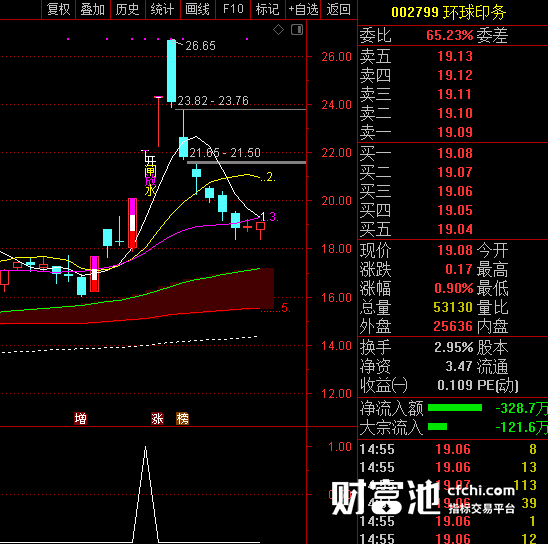548x544 pixels.
Task: Open F10 company information
Action: tap(233, 9)
